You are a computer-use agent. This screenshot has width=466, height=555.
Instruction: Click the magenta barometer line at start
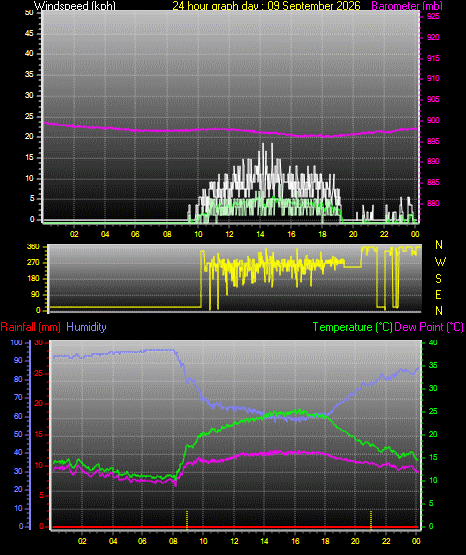46,123
